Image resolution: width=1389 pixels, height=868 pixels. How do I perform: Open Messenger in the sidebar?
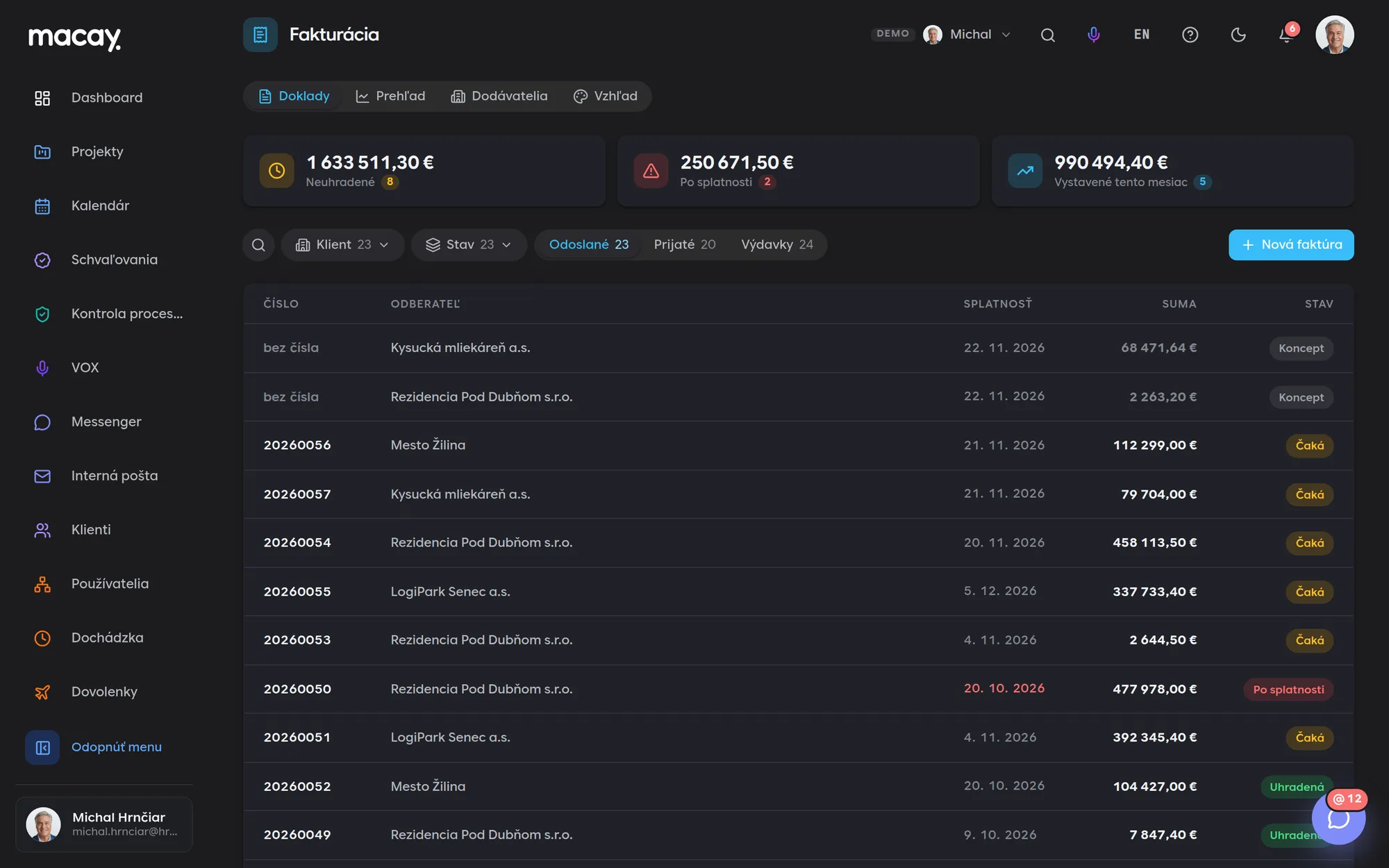[x=106, y=422]
